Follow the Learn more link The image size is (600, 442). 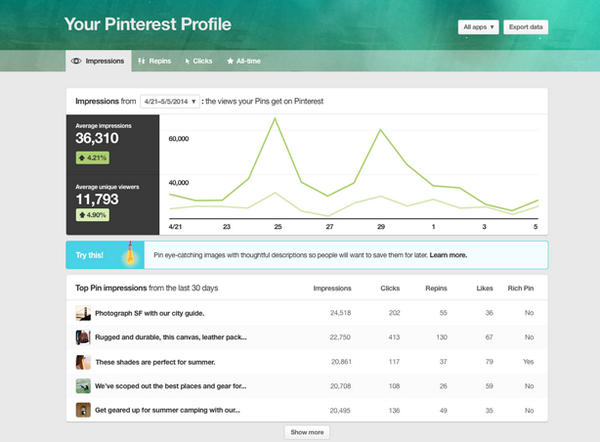point(448,255)
